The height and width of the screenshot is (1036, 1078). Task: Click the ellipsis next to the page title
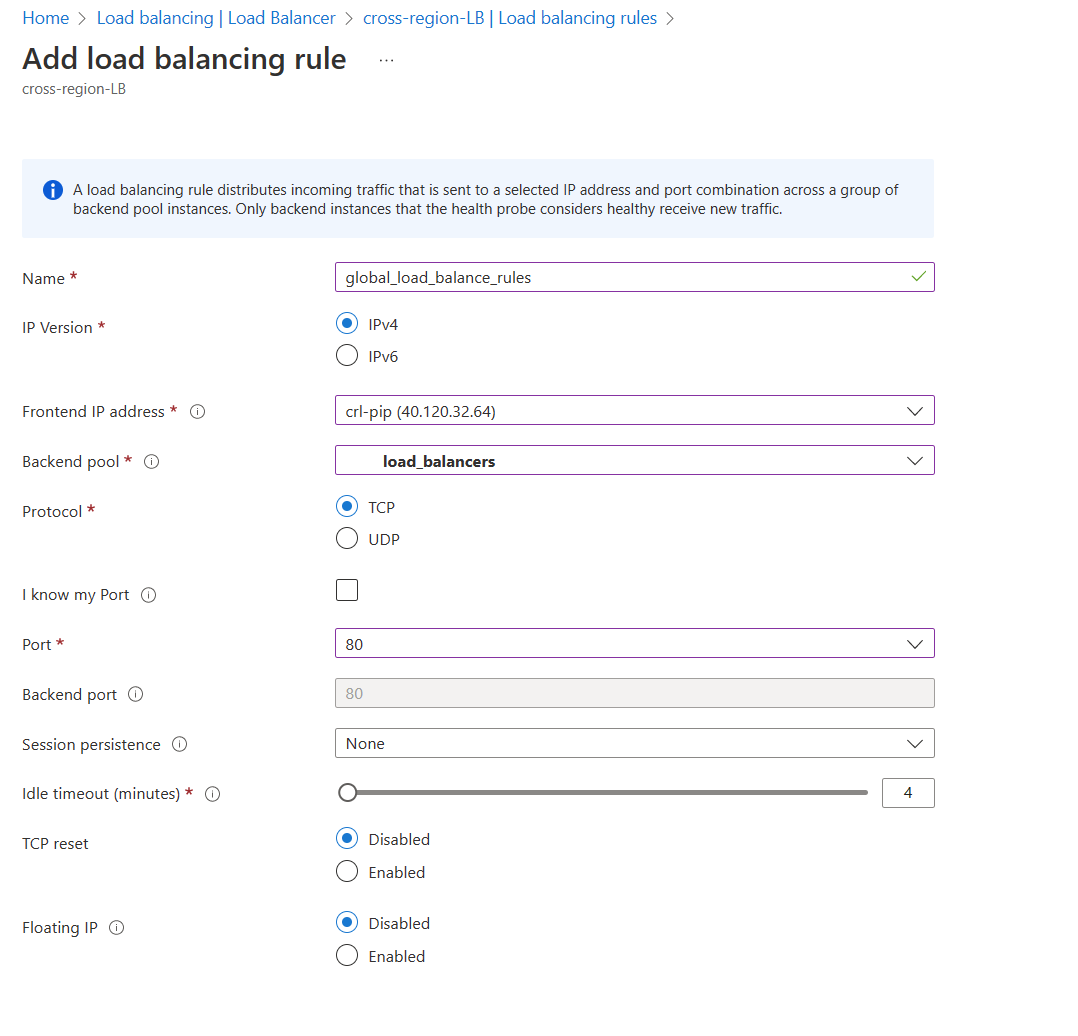(386, 60)
